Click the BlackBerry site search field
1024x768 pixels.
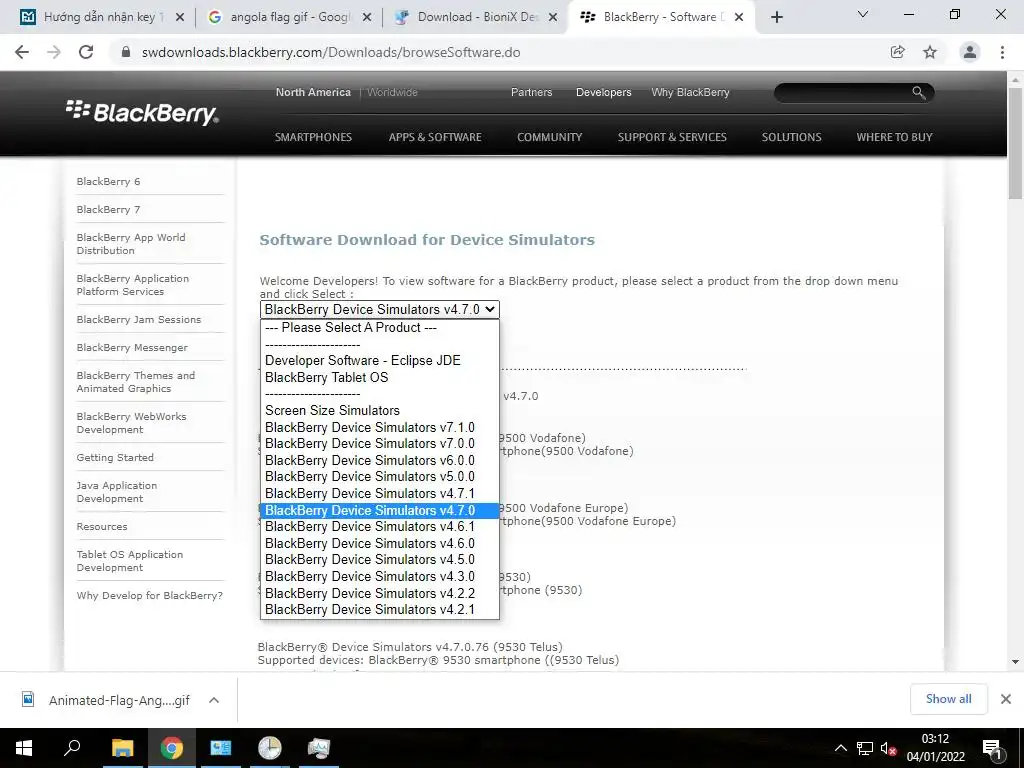pyautogui.click(x=842, y=93)
